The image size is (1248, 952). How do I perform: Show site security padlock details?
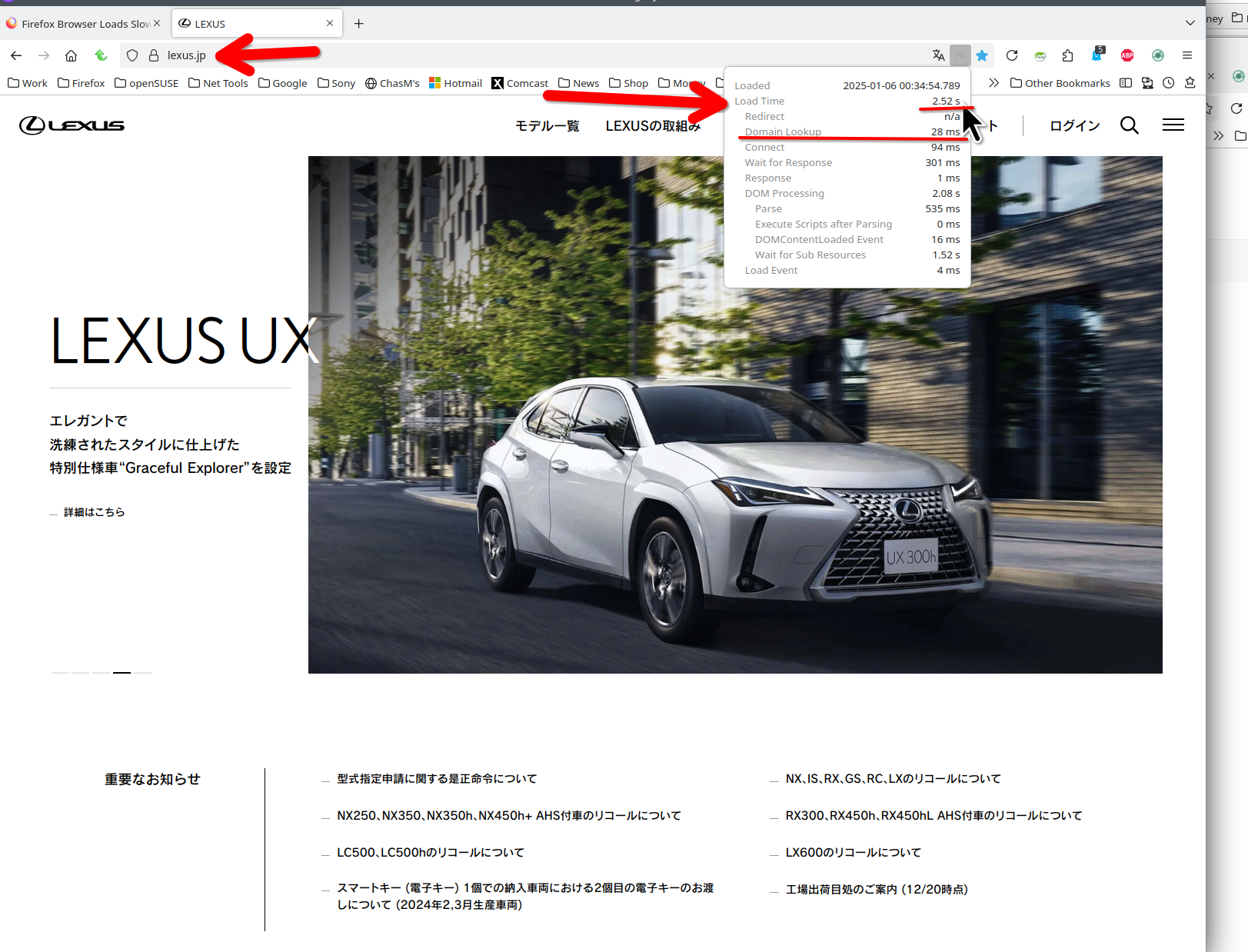coord(154,55)
